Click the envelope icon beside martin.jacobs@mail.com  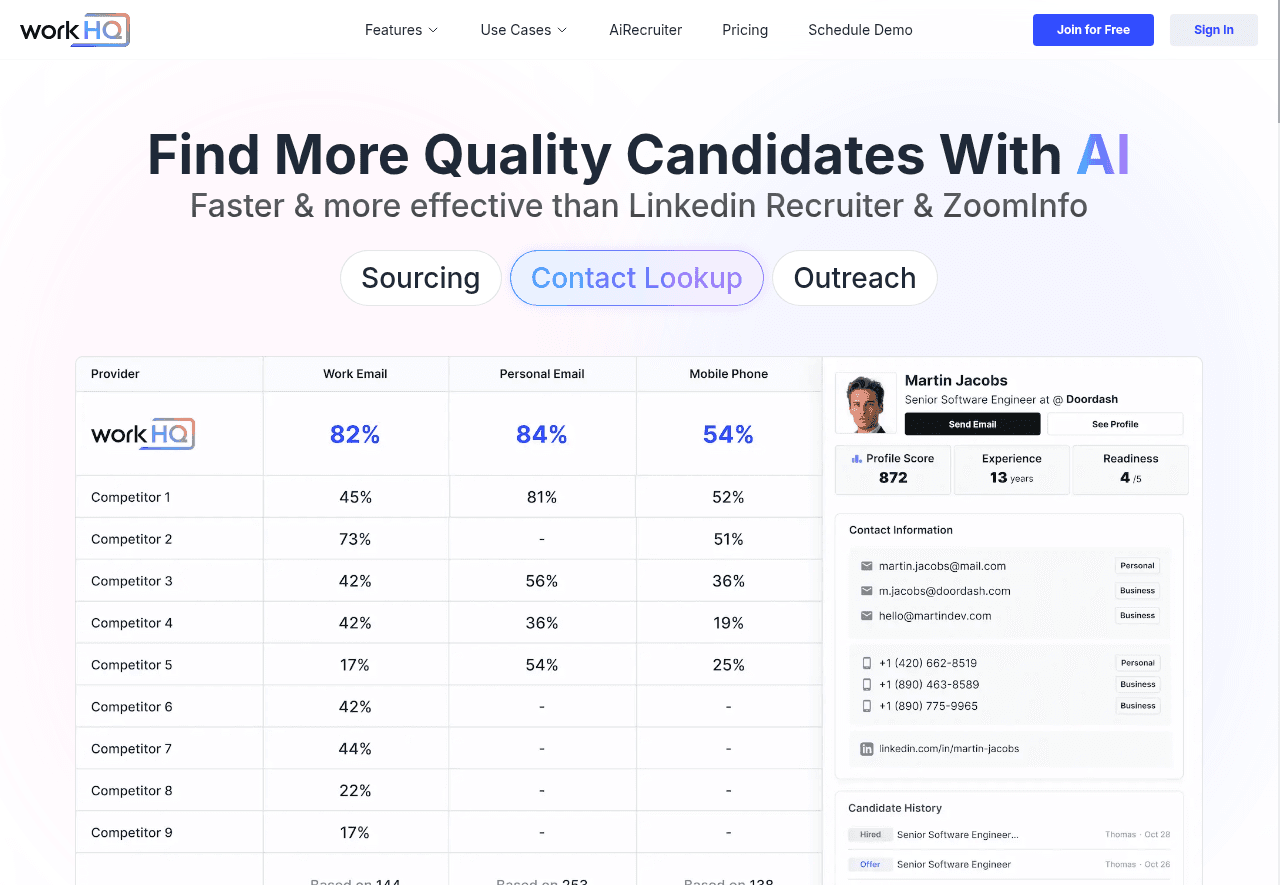[867, 566]
